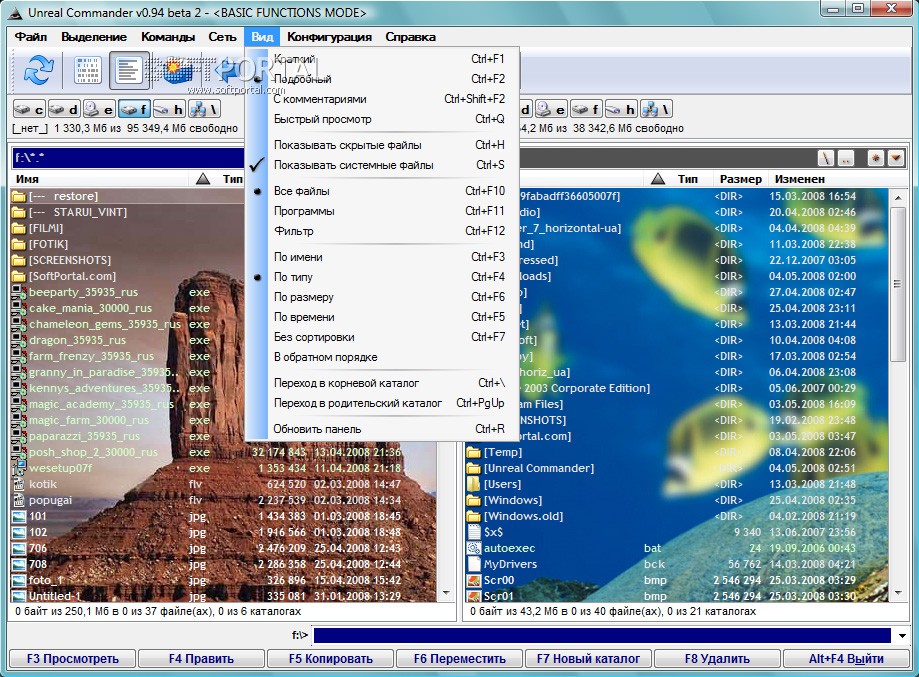The height and width of the screenshot is (677, 919).
Task: Click the right panel sort direction triangle
Action: click(x=658, y=179)
